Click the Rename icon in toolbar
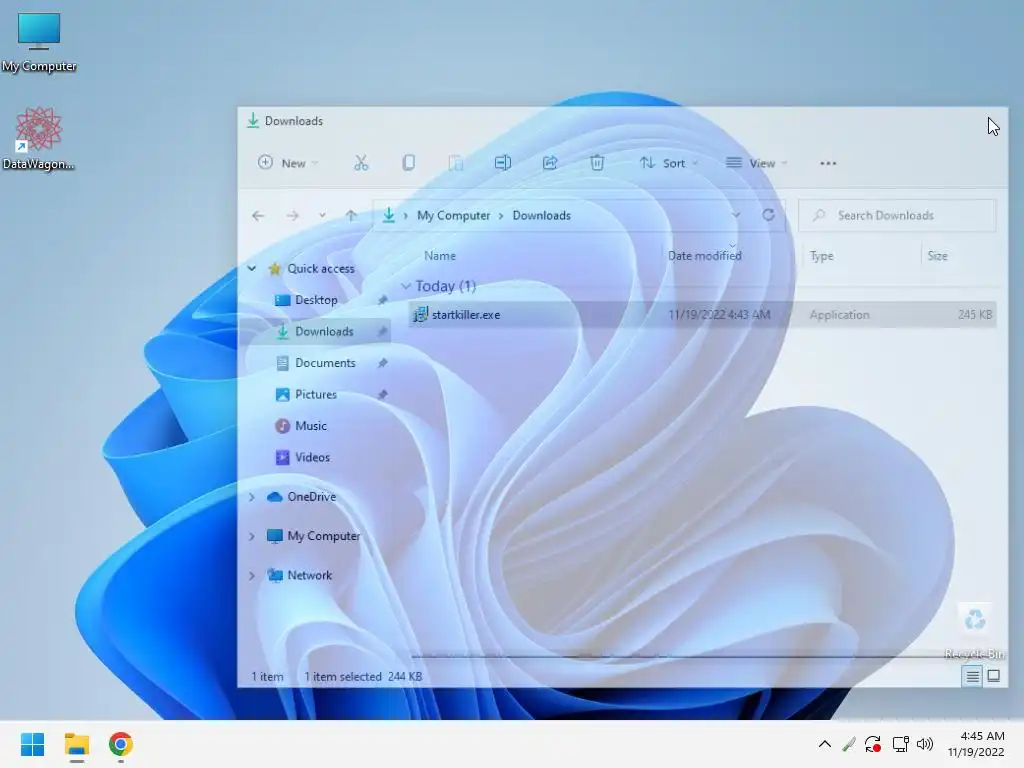 (x=503, y=163)
